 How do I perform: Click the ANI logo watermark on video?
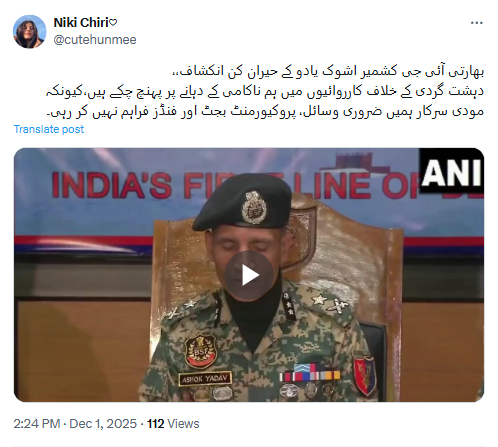[x=451, y=172]
